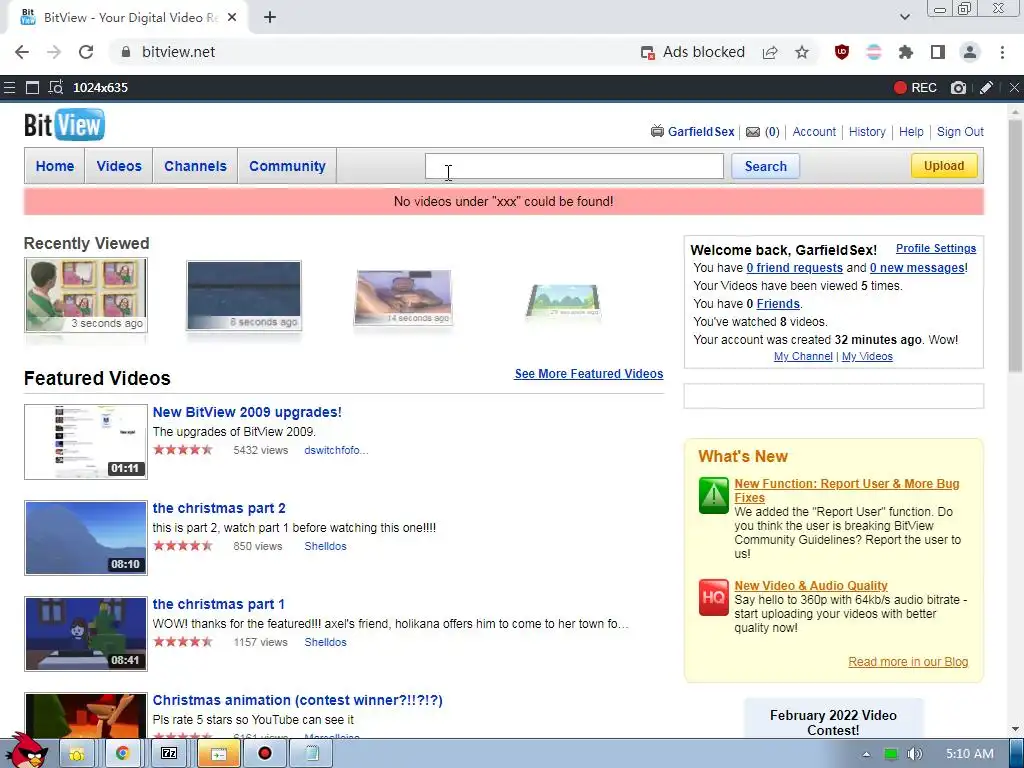This screenshot has width=1024, height=768.
Task: Open My Videos link
Action: [867, 357]
